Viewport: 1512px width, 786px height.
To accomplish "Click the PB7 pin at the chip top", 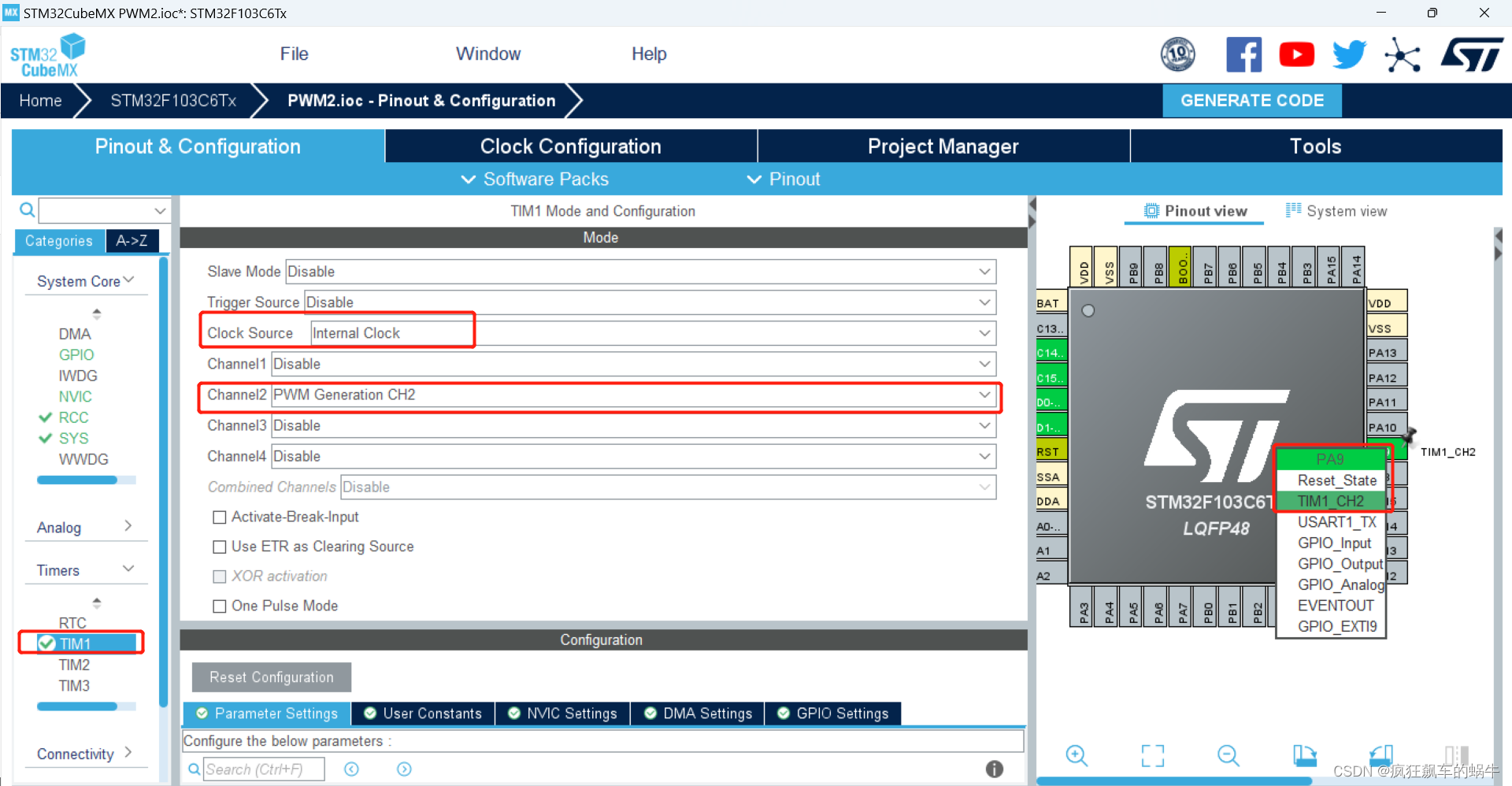I will click(x=1205, y=266).
